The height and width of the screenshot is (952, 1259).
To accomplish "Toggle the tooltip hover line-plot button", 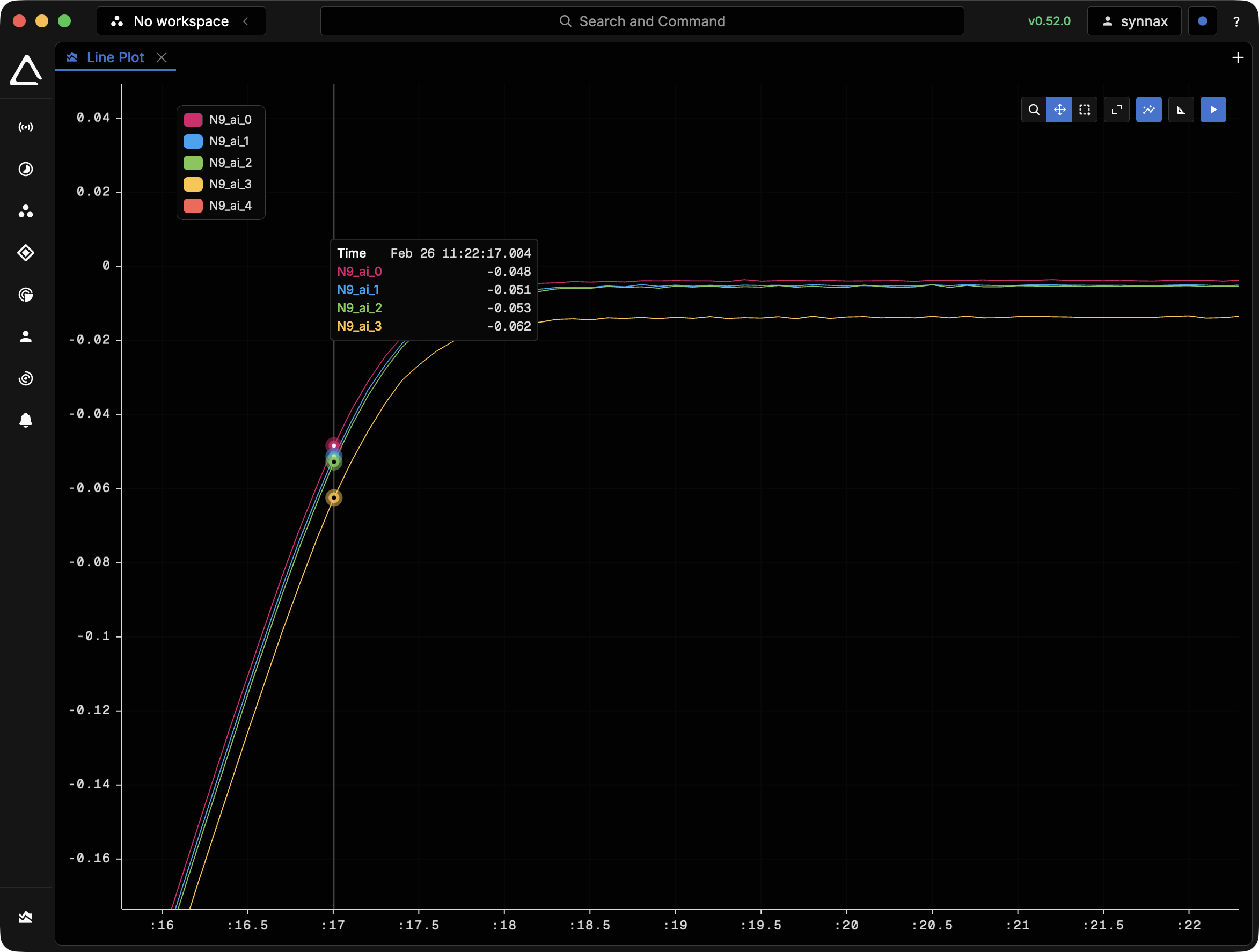I will (x=1148, y=110).
